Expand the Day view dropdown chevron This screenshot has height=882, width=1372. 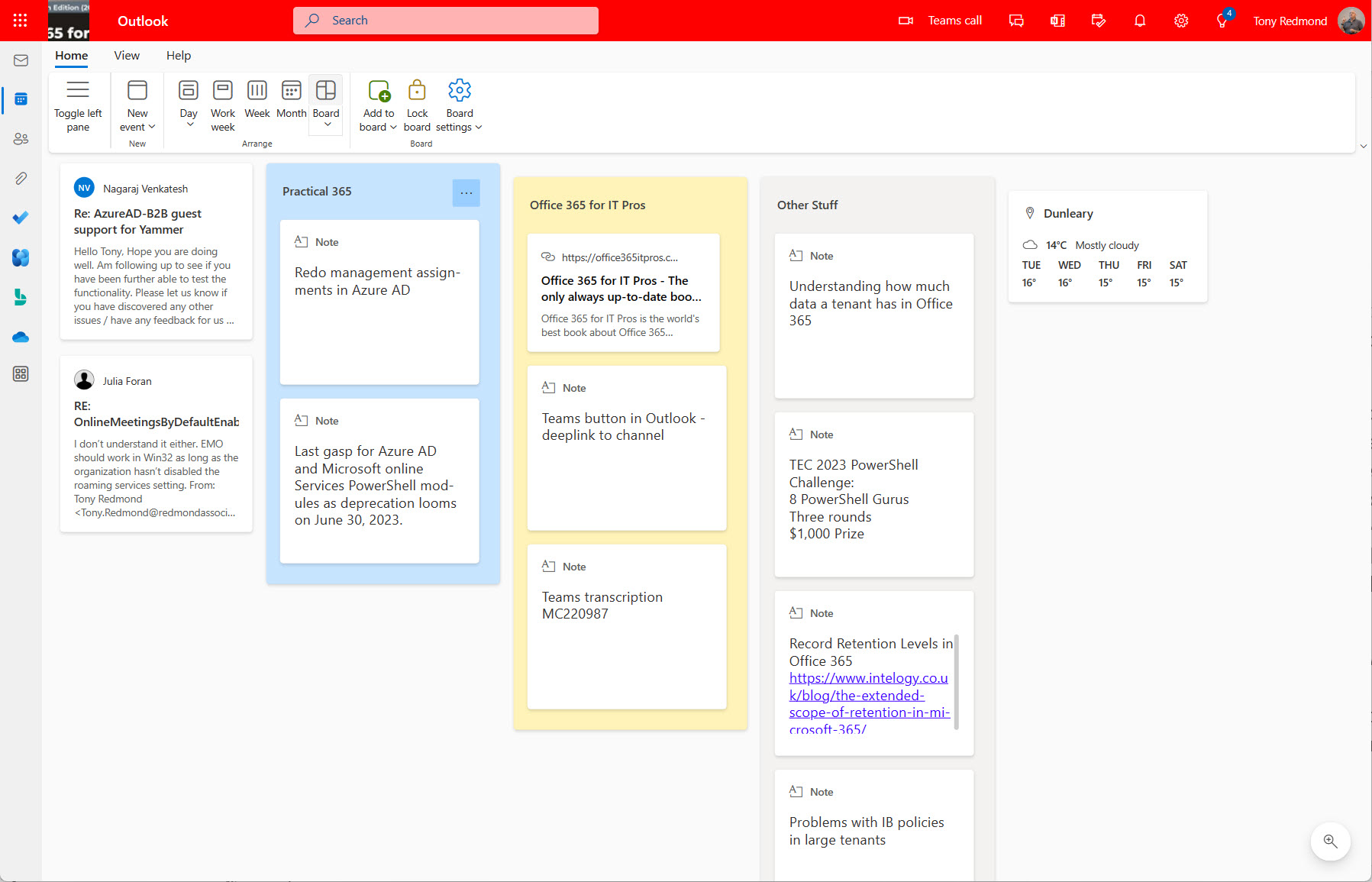point(189,125)
